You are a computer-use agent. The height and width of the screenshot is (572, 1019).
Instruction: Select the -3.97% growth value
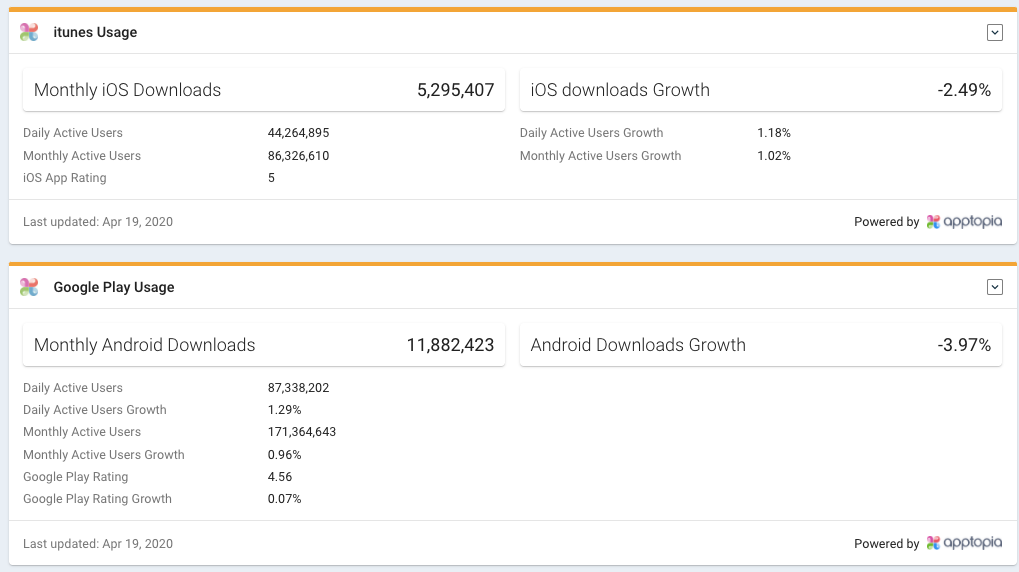[964, 345]
